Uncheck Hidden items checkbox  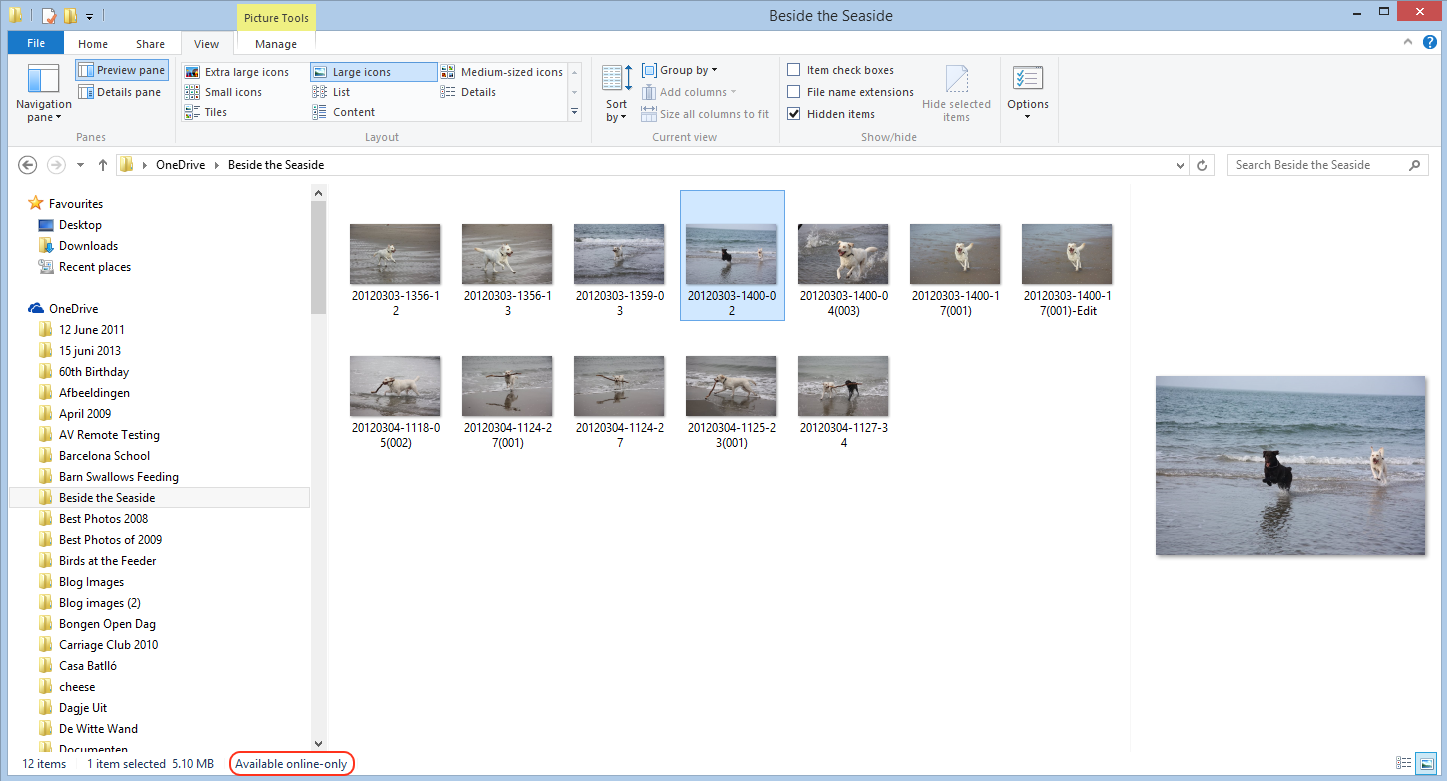[x=793, y=114]
